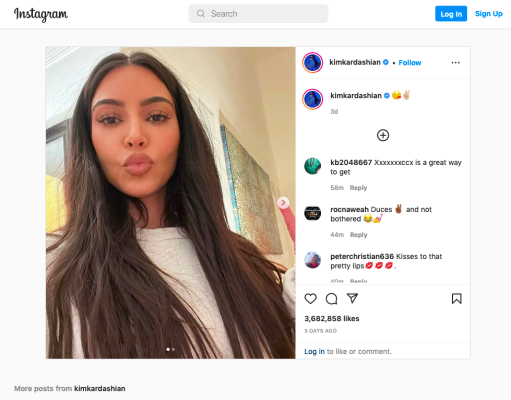The width and height of the screenshot is (511, 400).
Task: Follow the kimkardashian account
Action: (x=410, y=63)
